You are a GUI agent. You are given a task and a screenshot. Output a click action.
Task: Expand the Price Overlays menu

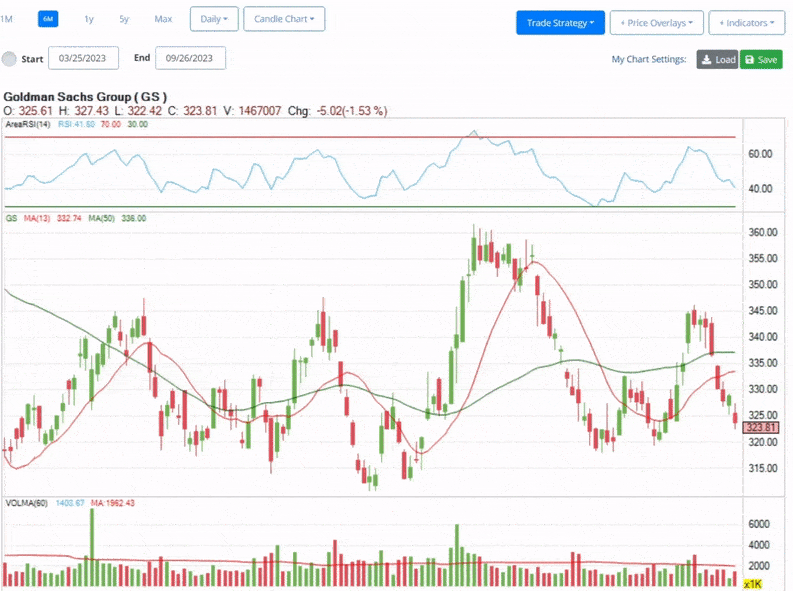(x=656, y=22)
